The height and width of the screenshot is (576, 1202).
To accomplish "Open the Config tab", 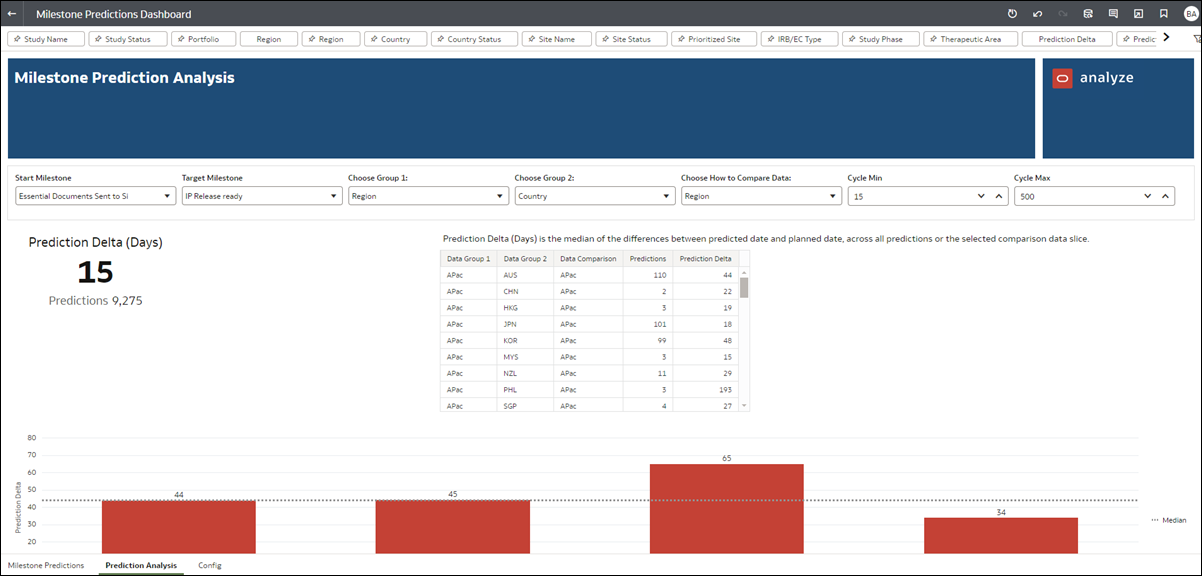I will pyautogui.click(x=210, y=565).
